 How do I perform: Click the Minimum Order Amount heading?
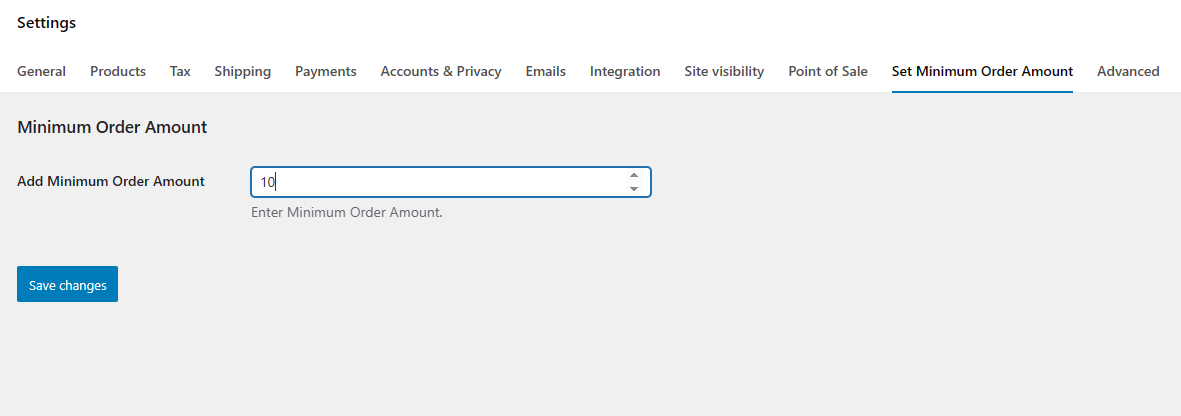click(x=112, y=127)
